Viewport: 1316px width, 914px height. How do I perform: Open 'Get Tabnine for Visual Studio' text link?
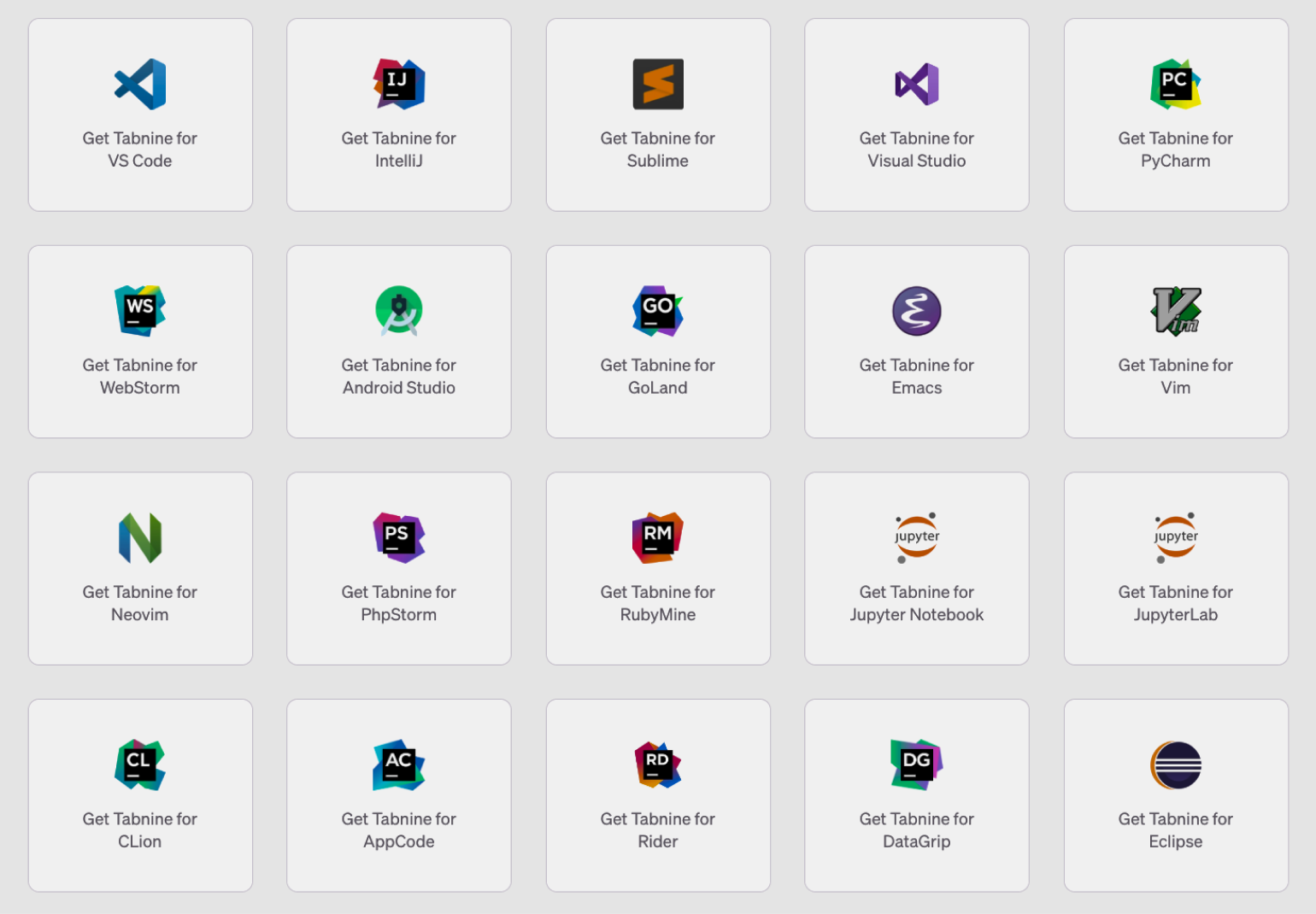pos(917,149)
